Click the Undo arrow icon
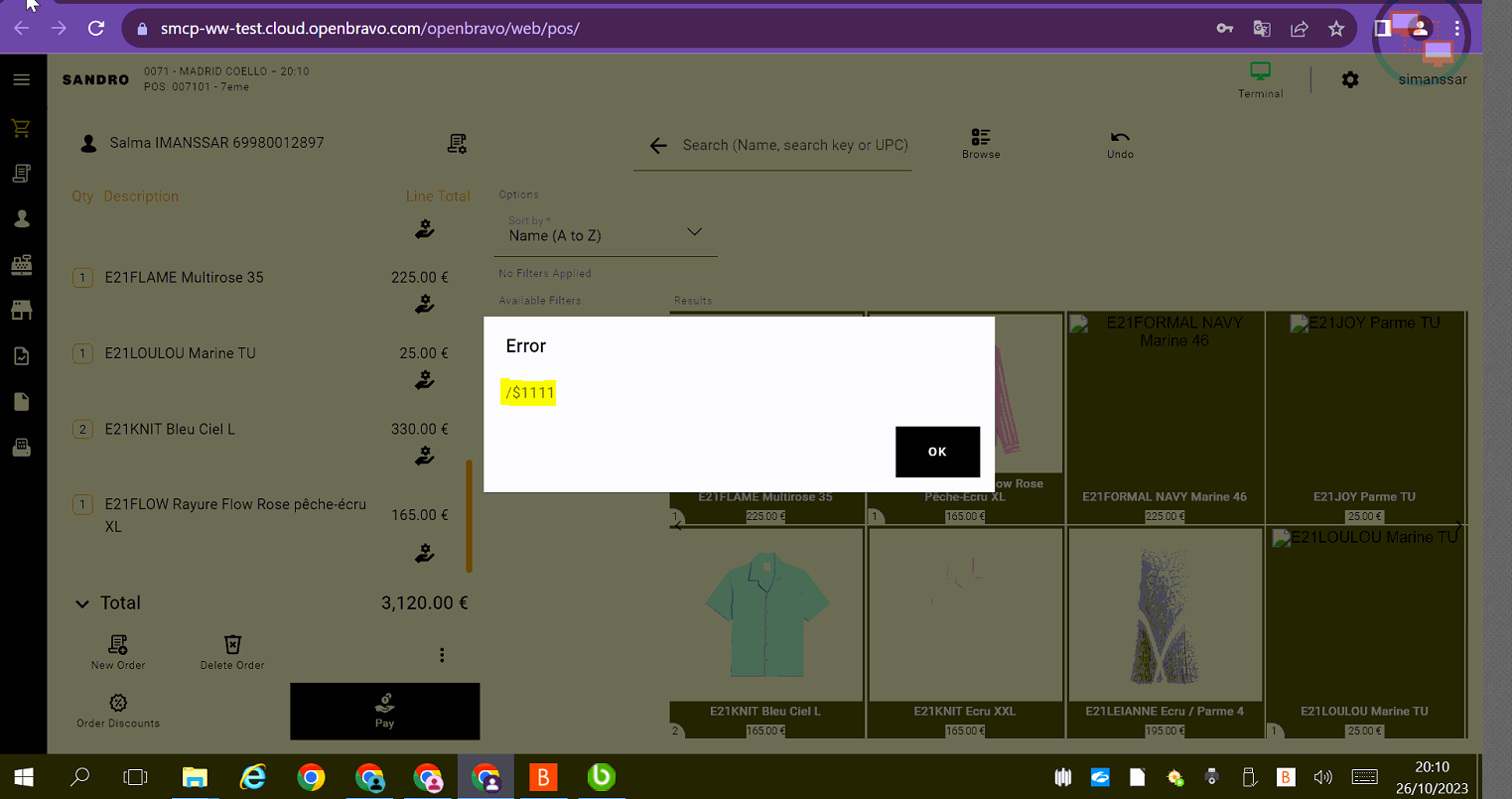The width and height of the screenshot is (1512, 799). coord(1120,138)
